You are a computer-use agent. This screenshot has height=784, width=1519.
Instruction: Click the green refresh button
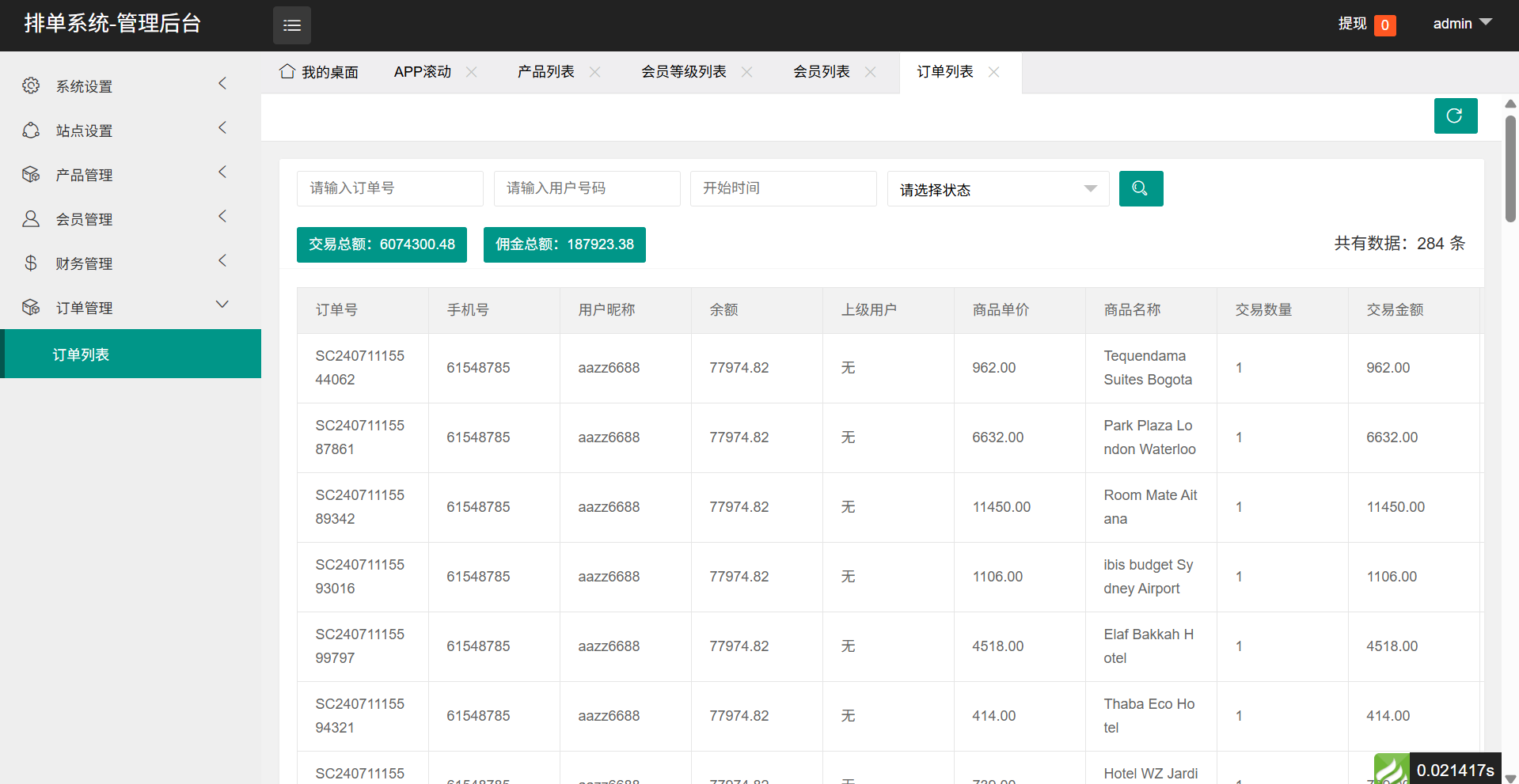point(1456,116)
